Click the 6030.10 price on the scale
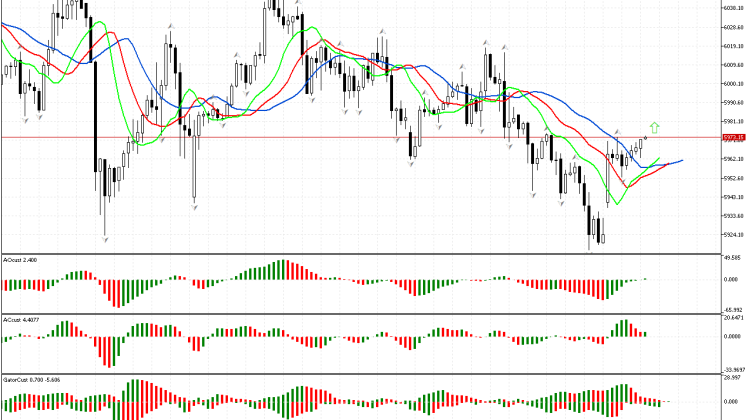Image resolution: width=752 pixels, height=420 pixels. (733, 7)
